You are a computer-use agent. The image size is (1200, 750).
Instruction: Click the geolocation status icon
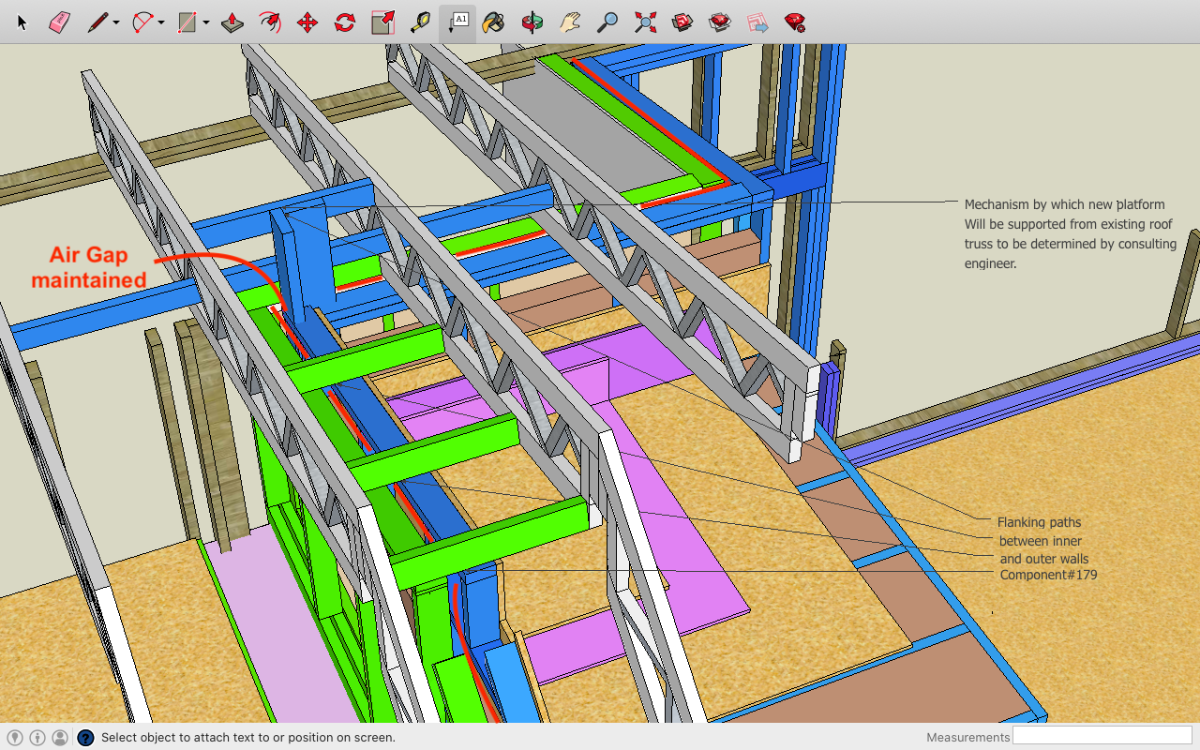pos(15,738)
